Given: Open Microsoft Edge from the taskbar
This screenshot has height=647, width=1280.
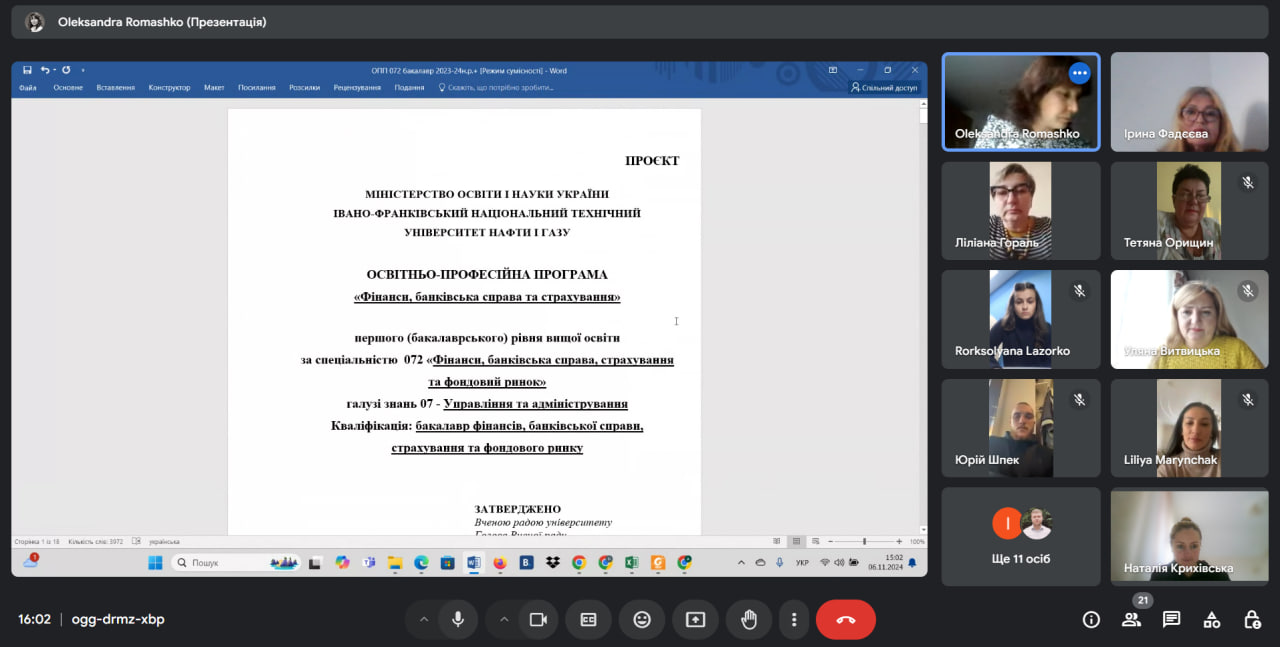Looking at the screenshot, I should coord(421,563).
